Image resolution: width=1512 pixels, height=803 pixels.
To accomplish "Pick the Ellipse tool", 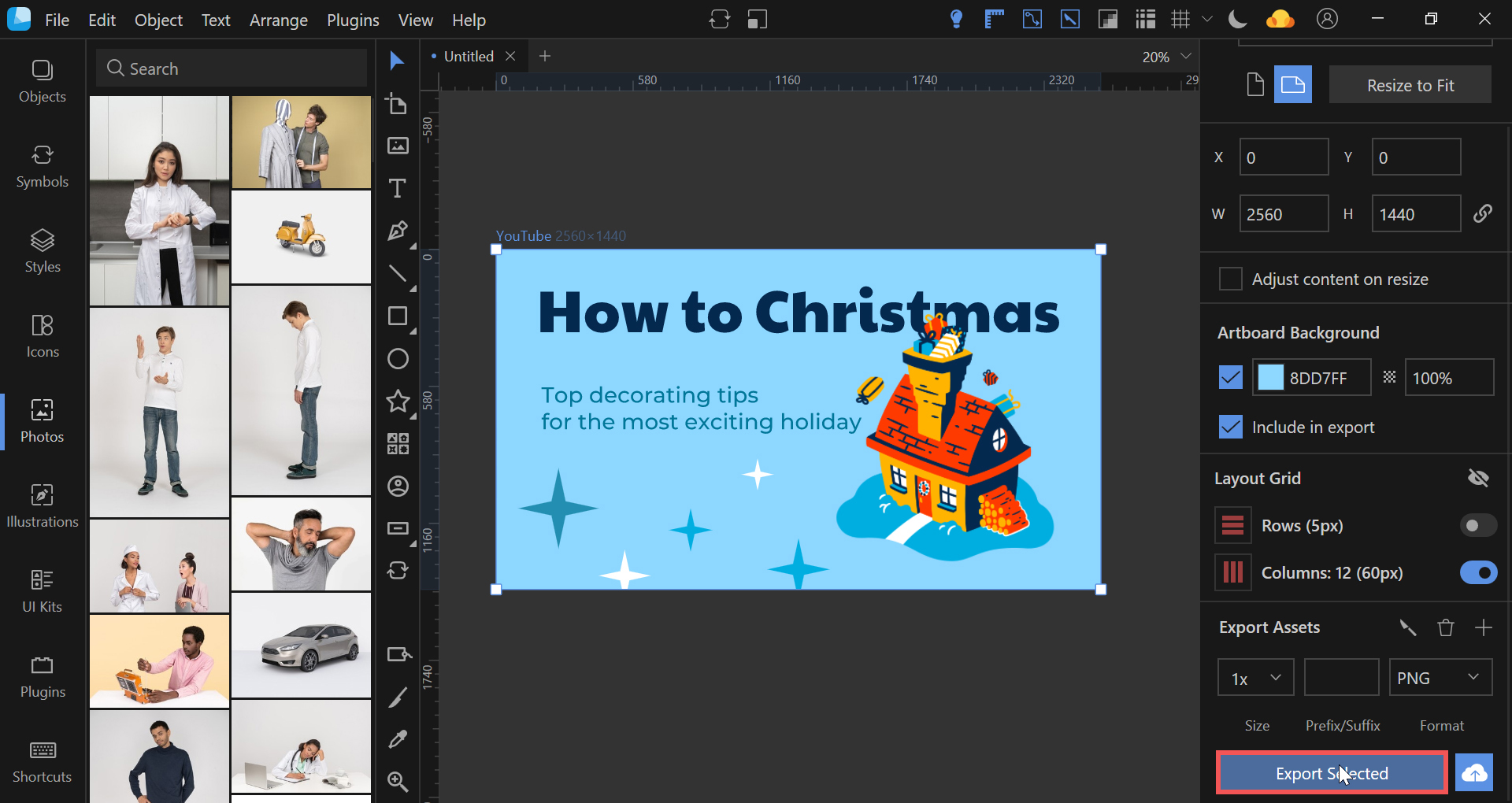I will click(x=398, y=359).
